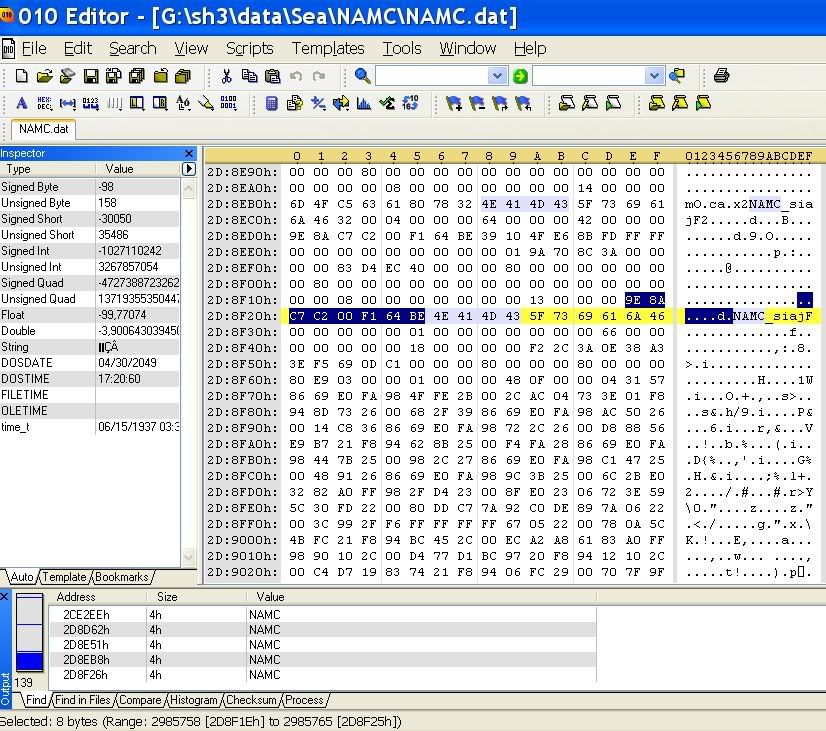Open the character set dropdown icon

183,103
